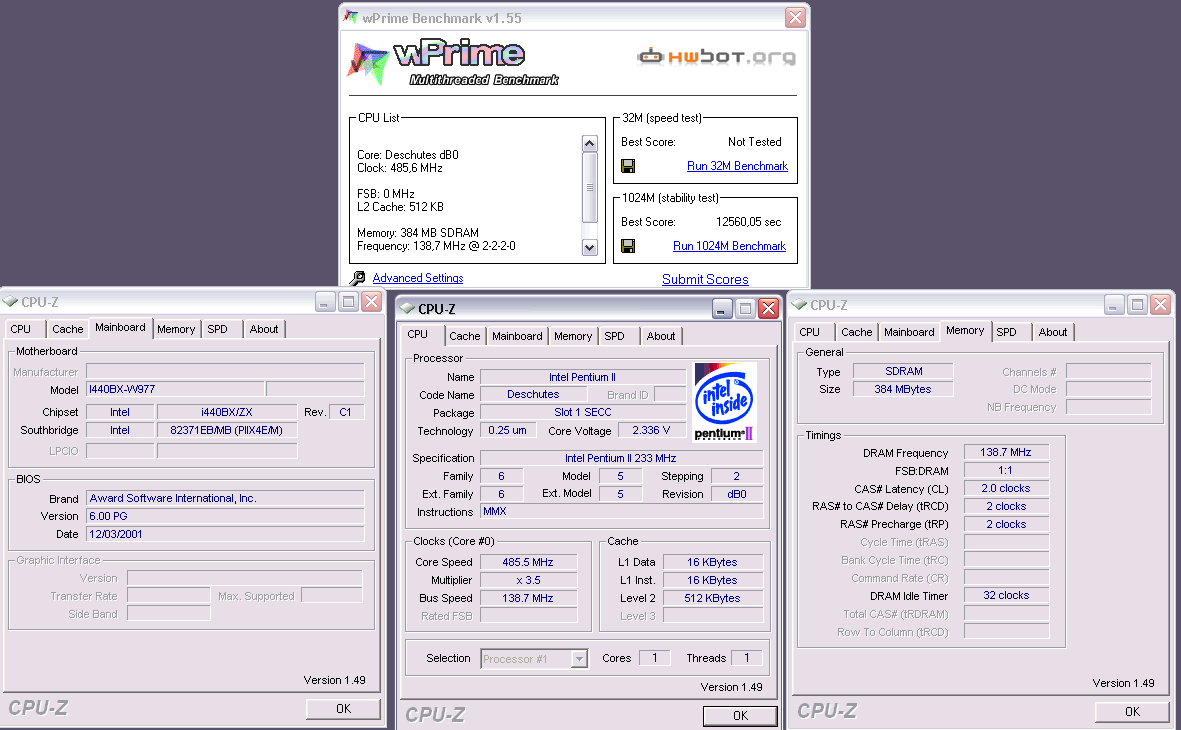Click the save icon in 1024M stability test

[x=628, y=246]
